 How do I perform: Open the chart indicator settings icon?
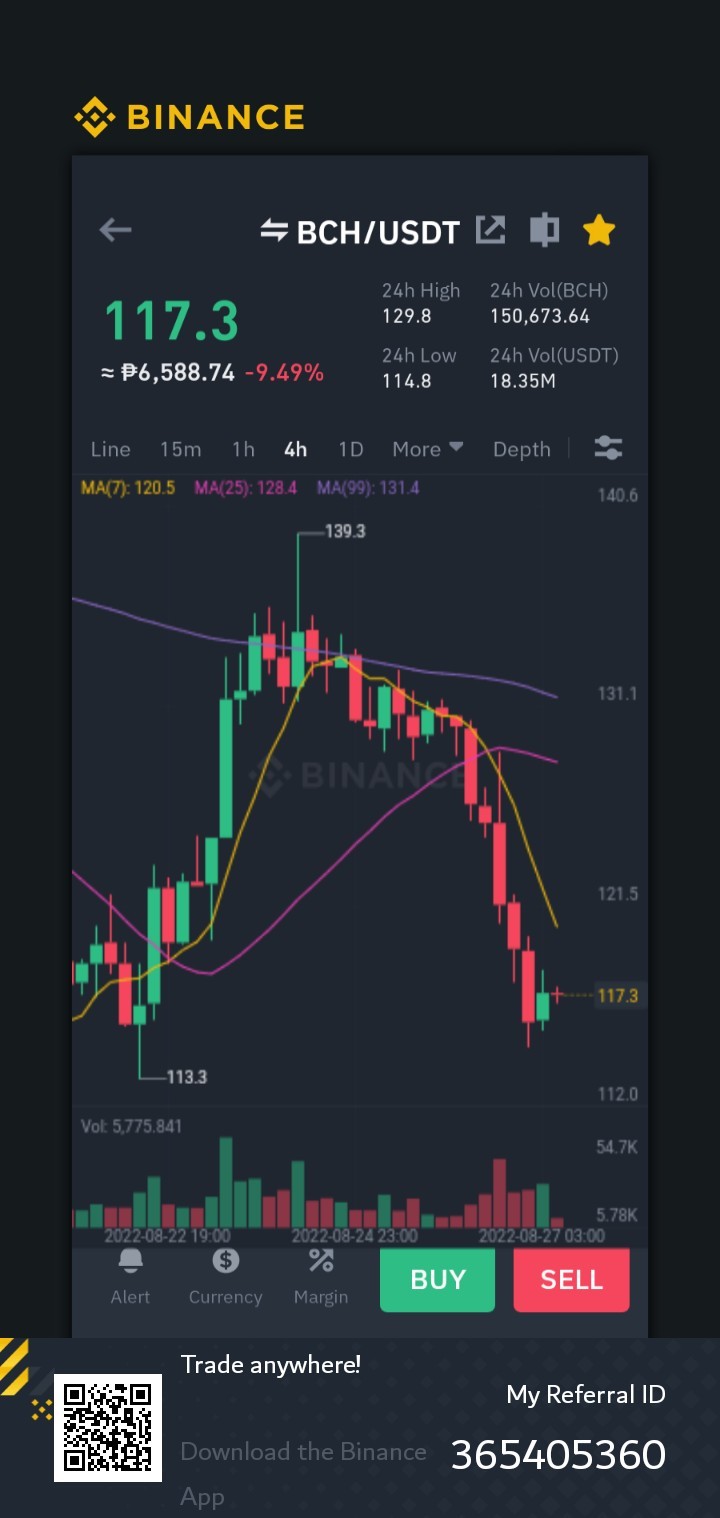coord(608,448)
